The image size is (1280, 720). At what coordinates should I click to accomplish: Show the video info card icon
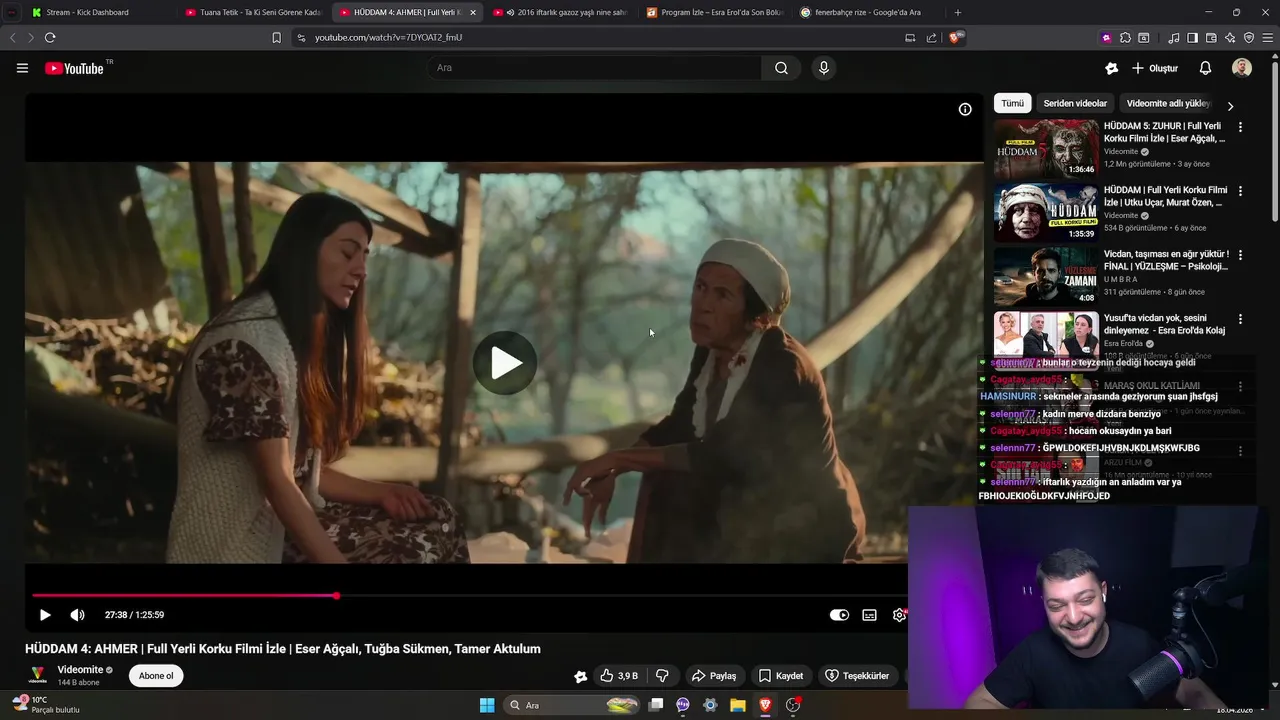tap(965, 109)
